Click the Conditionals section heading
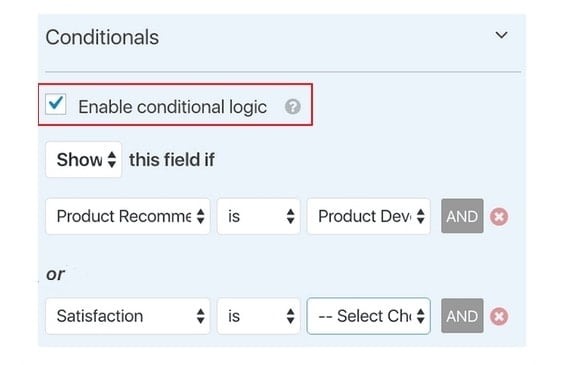Viewport: 583px width, 365px height. click(x=102, y=38)
